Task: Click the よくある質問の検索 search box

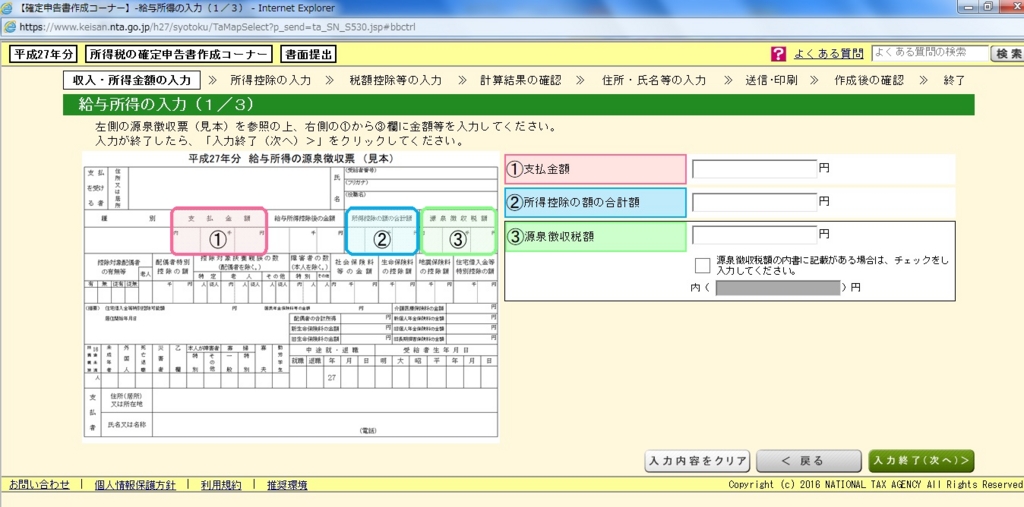Action: tap(930, 54)
